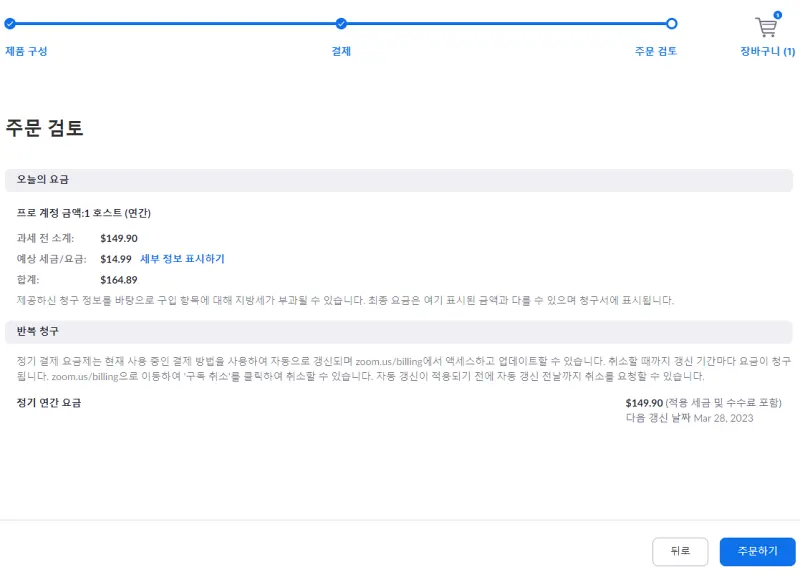Click the checkmark icon above 제품 구성

[12, 23]
